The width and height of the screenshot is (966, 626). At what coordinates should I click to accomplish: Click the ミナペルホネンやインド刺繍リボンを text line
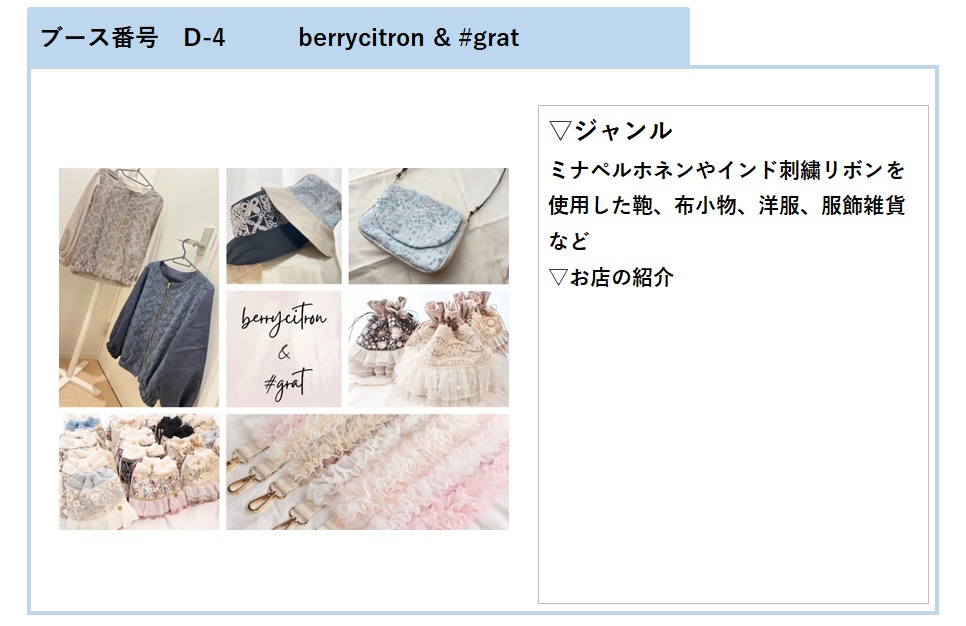[726, 169]
